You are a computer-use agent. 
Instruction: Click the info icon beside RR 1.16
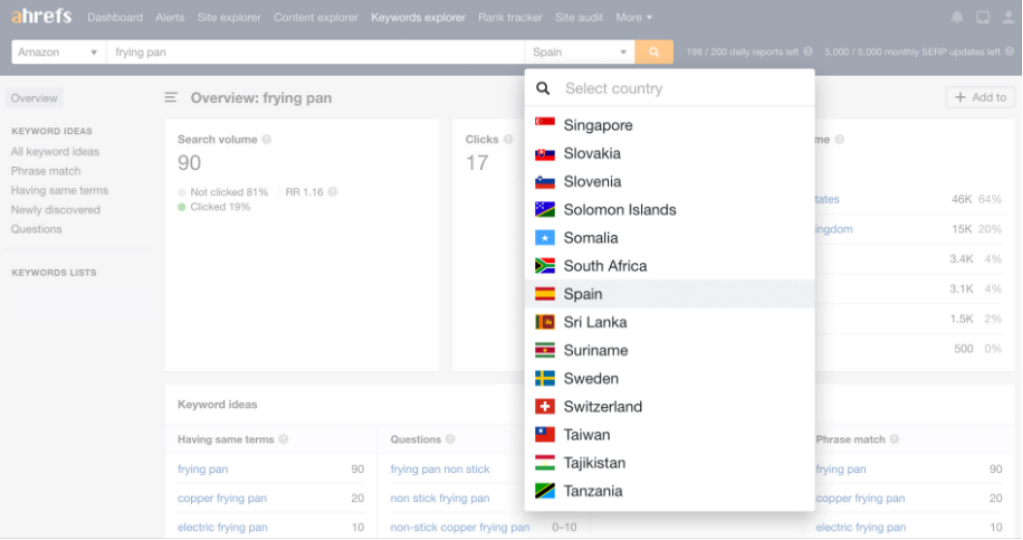pyautogui.click(x=333, y=192)
